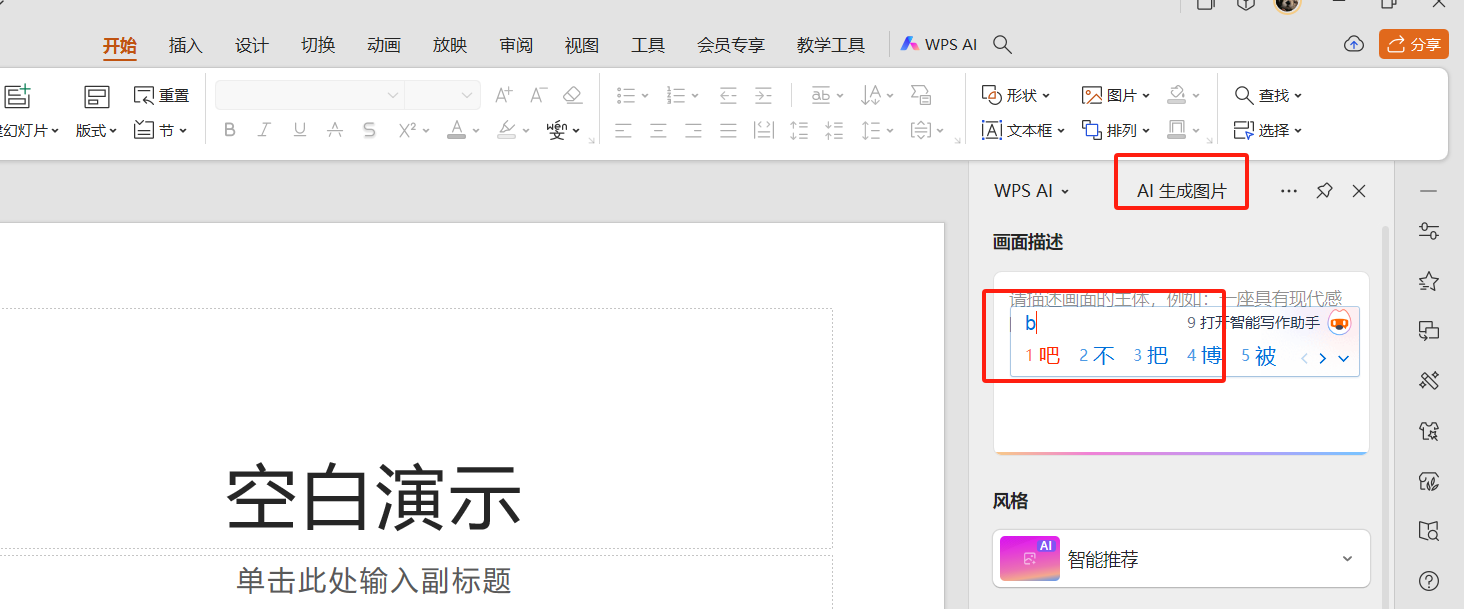Click the 空白演示 slide title placeholder

374,498
